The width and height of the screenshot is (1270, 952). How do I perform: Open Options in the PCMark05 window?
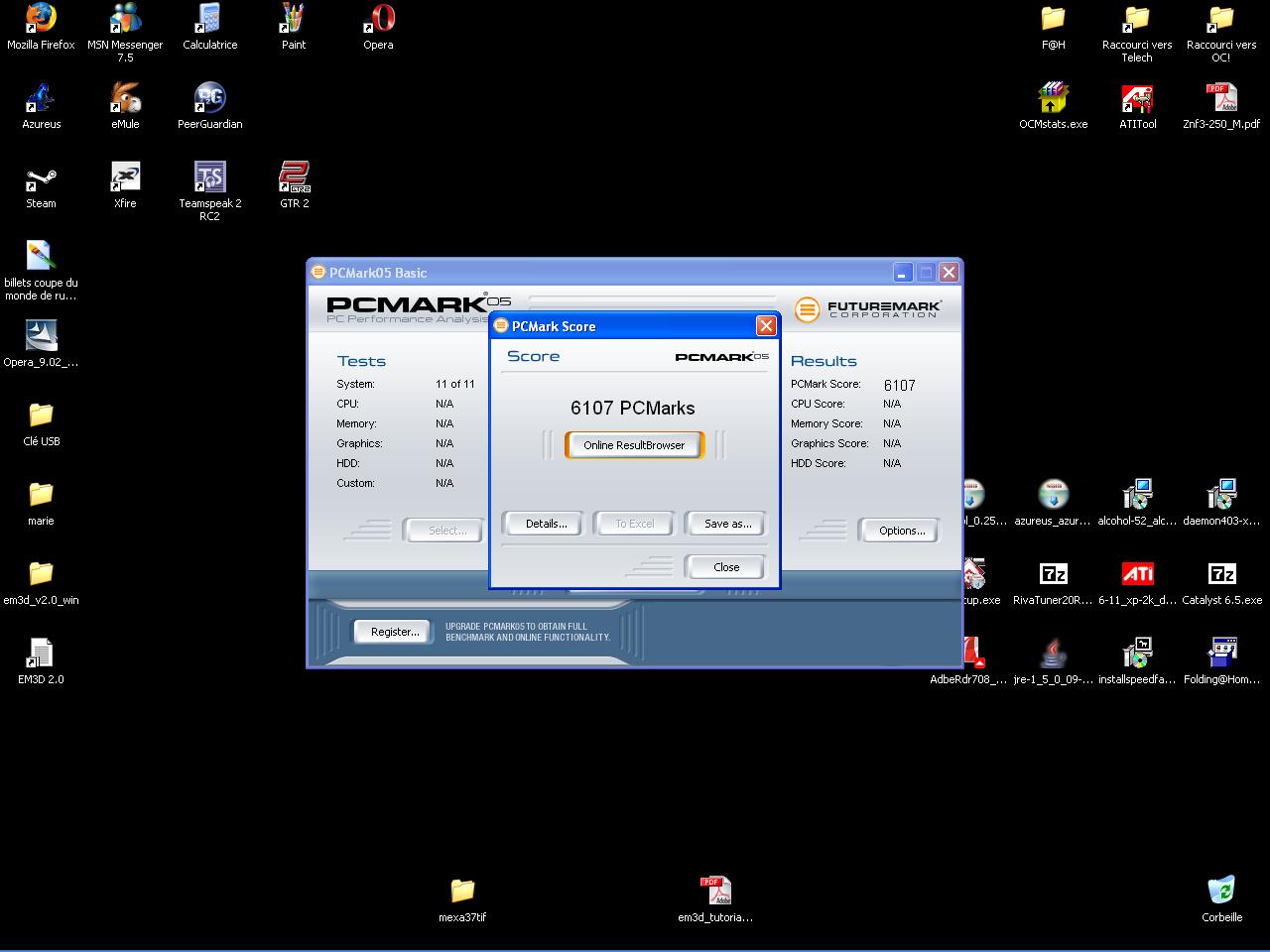pyautogui.click(x=901, y=531)
